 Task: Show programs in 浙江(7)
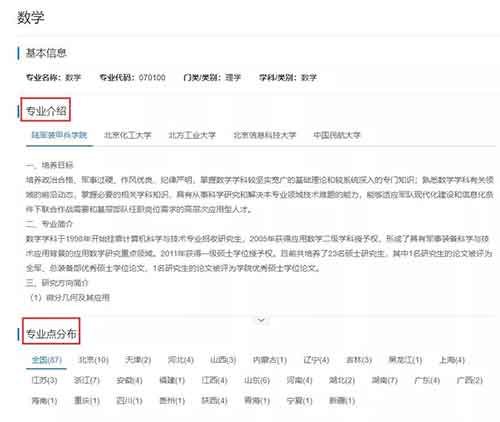tap(87, 380)
